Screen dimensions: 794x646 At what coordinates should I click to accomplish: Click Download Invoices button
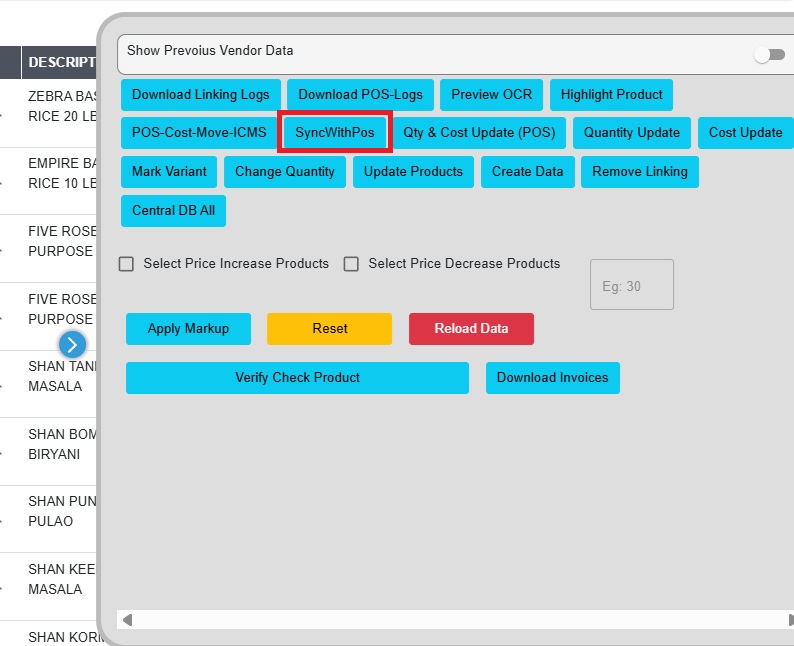[552, 378]
